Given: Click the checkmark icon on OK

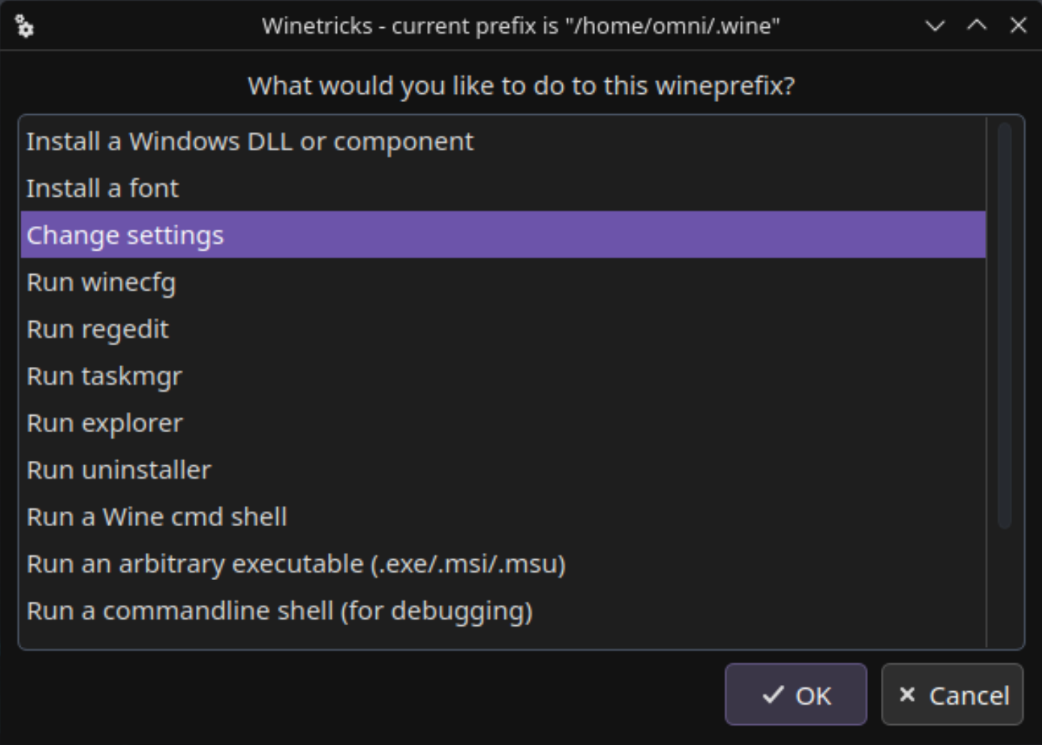Looking at the screenshot, I should click(772, 695).
